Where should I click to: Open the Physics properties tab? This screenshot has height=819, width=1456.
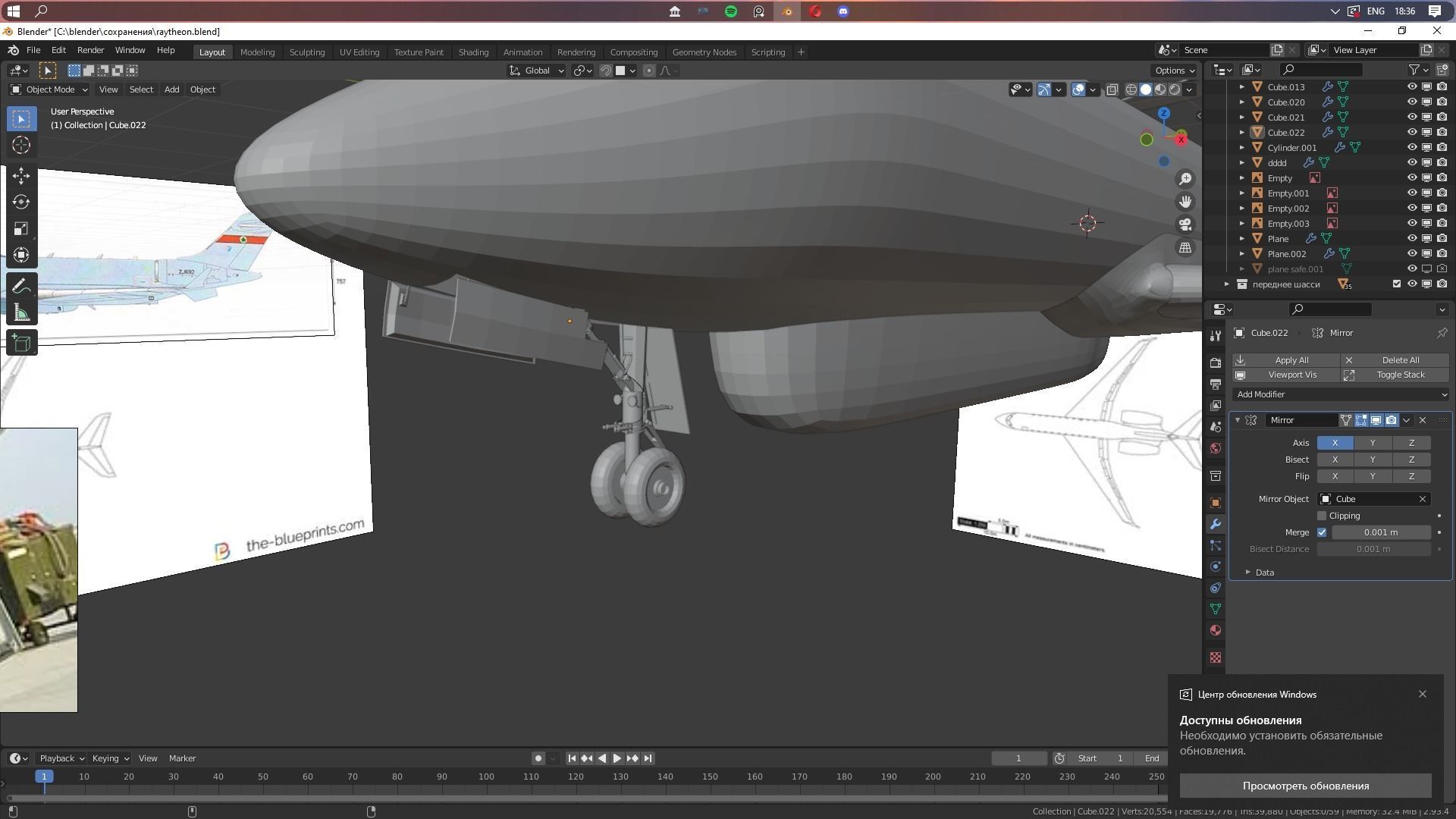point(1216,566)
